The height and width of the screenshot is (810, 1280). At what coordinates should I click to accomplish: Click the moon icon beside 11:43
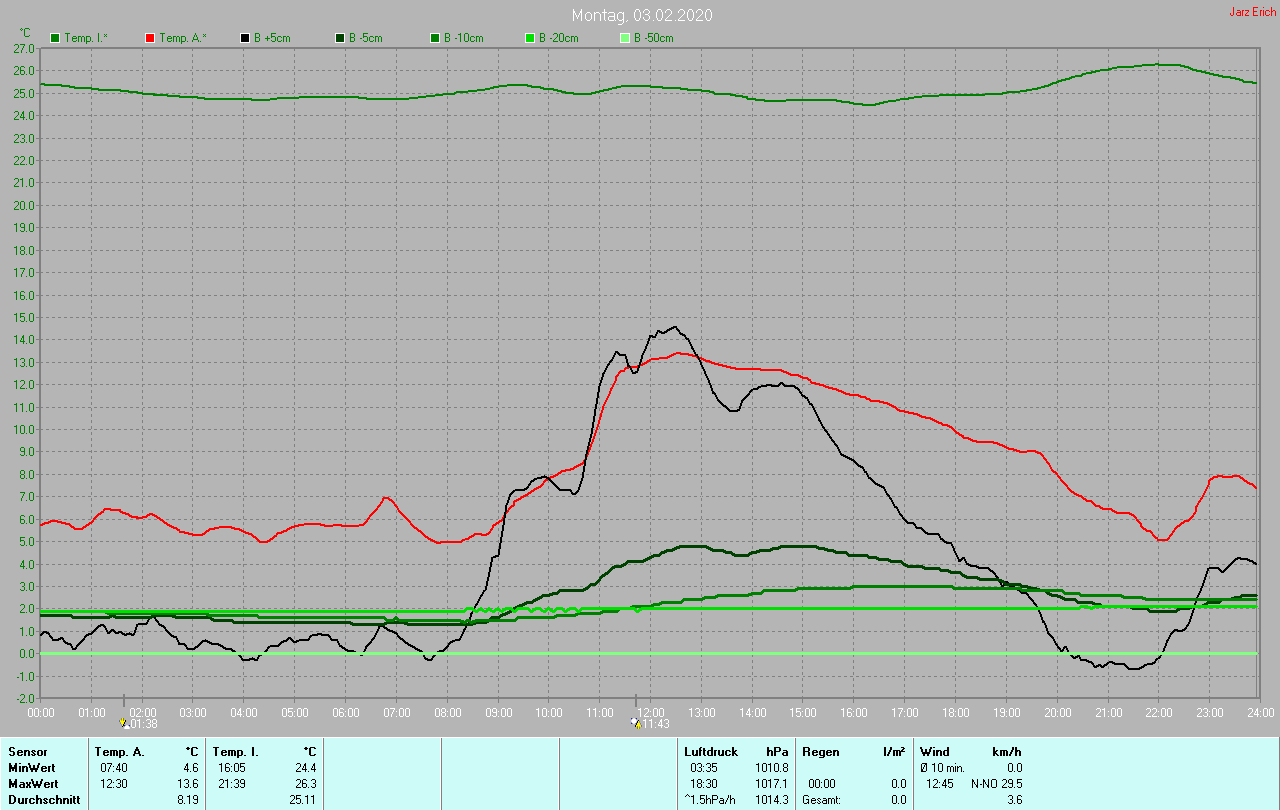pyautogui.click(x=635, y=722)
